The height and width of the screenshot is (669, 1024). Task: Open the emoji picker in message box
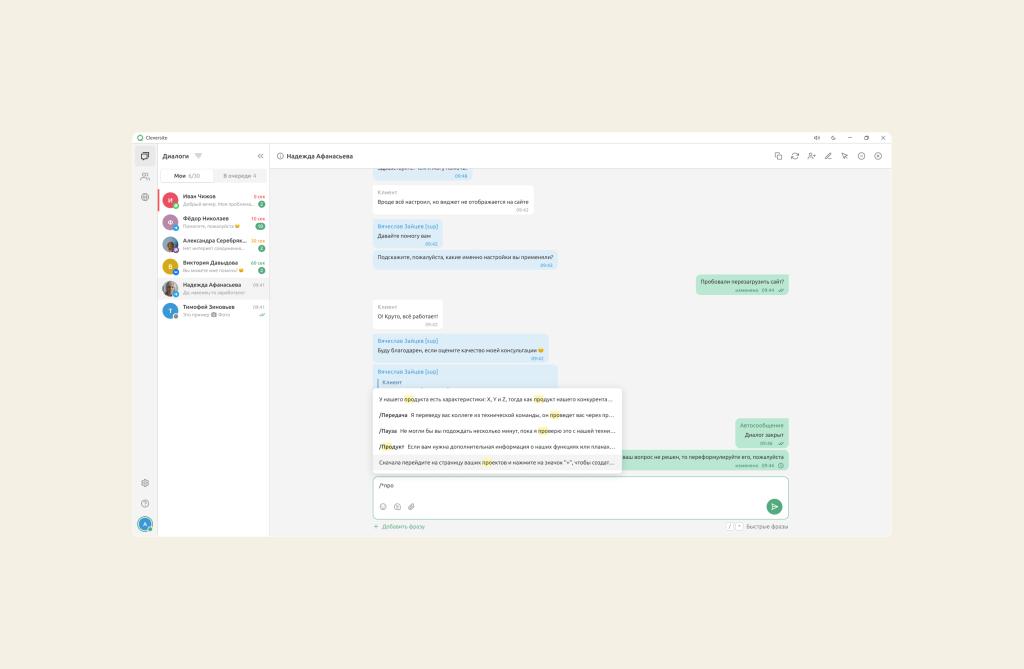[x=383, y=506]
